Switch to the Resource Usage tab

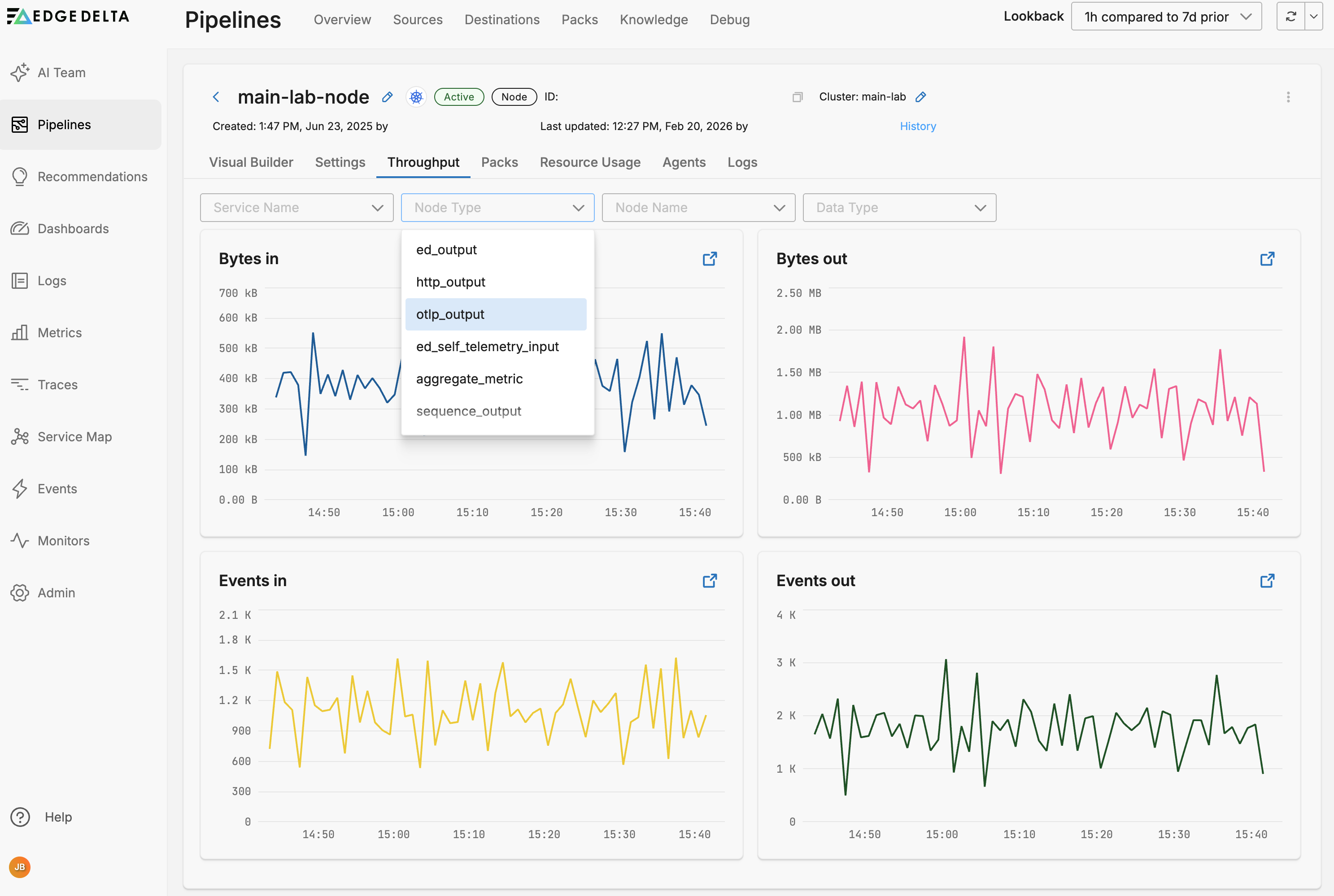[590, 162]
